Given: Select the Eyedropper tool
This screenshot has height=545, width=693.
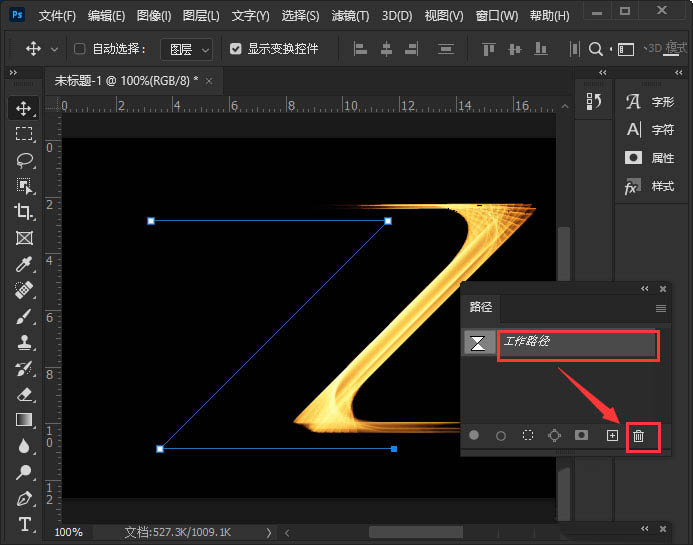Looking at the screenshot, I should coord(24,264).
